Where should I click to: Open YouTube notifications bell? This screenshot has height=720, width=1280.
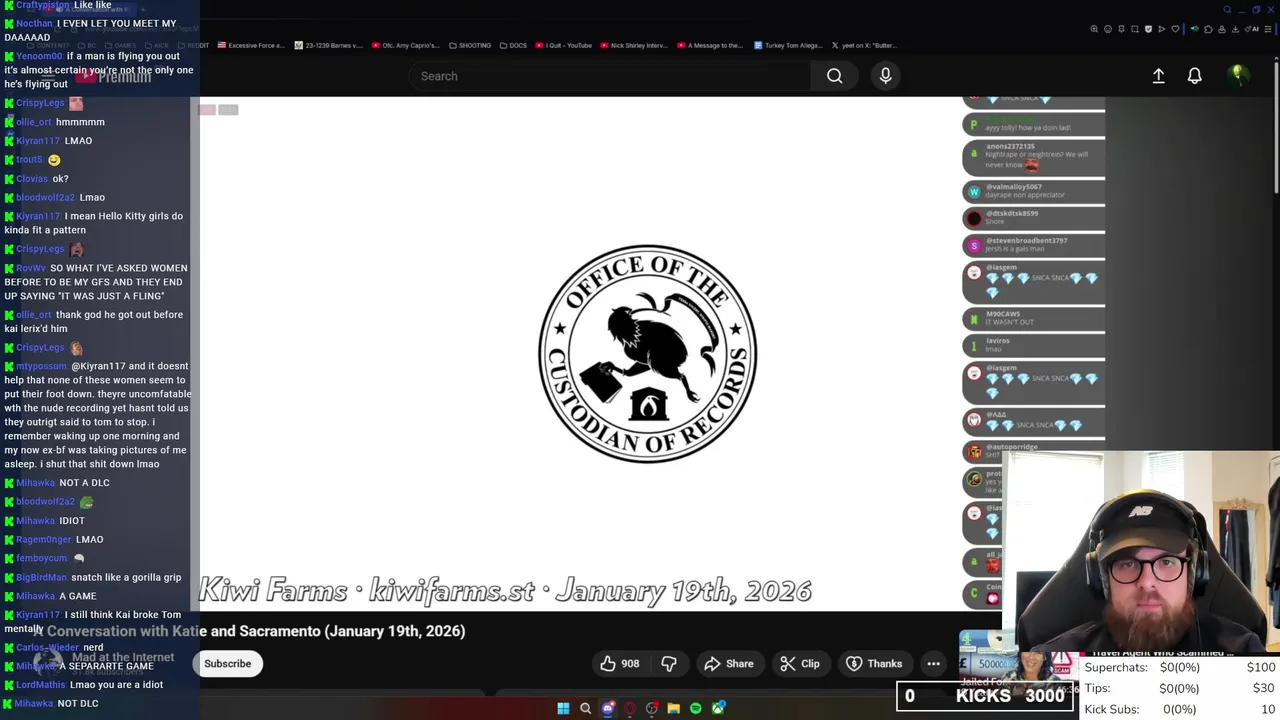click(x=1194, y=76)
